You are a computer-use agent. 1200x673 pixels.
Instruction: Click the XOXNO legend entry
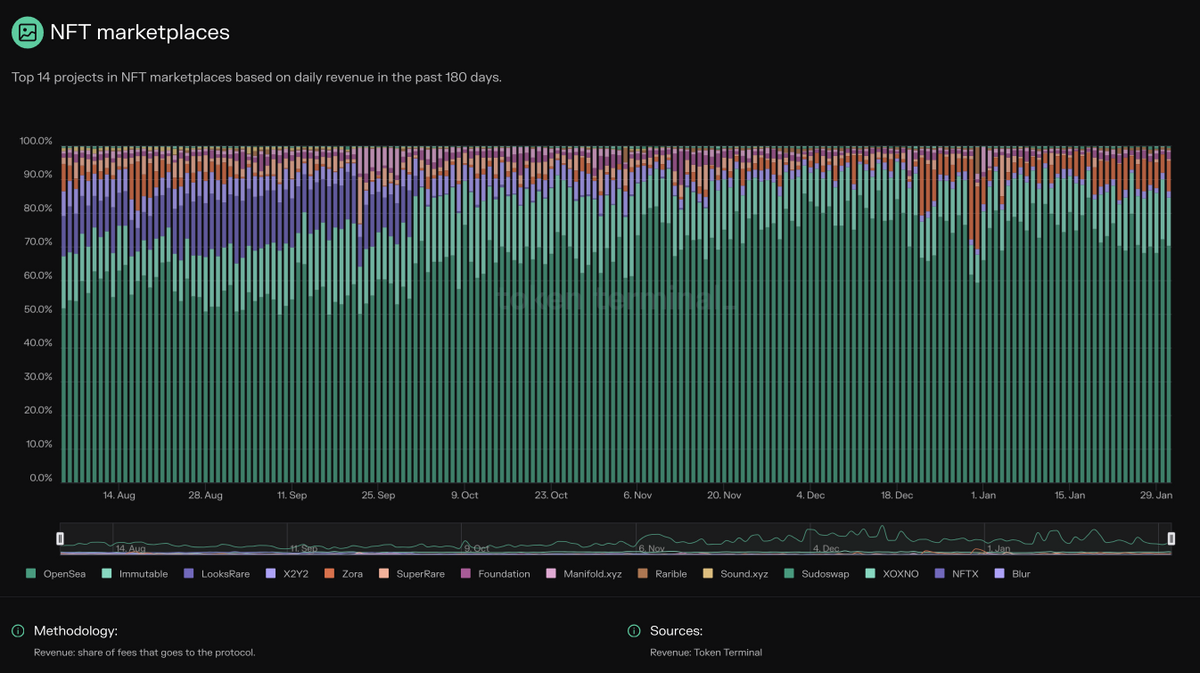point(891,574)
